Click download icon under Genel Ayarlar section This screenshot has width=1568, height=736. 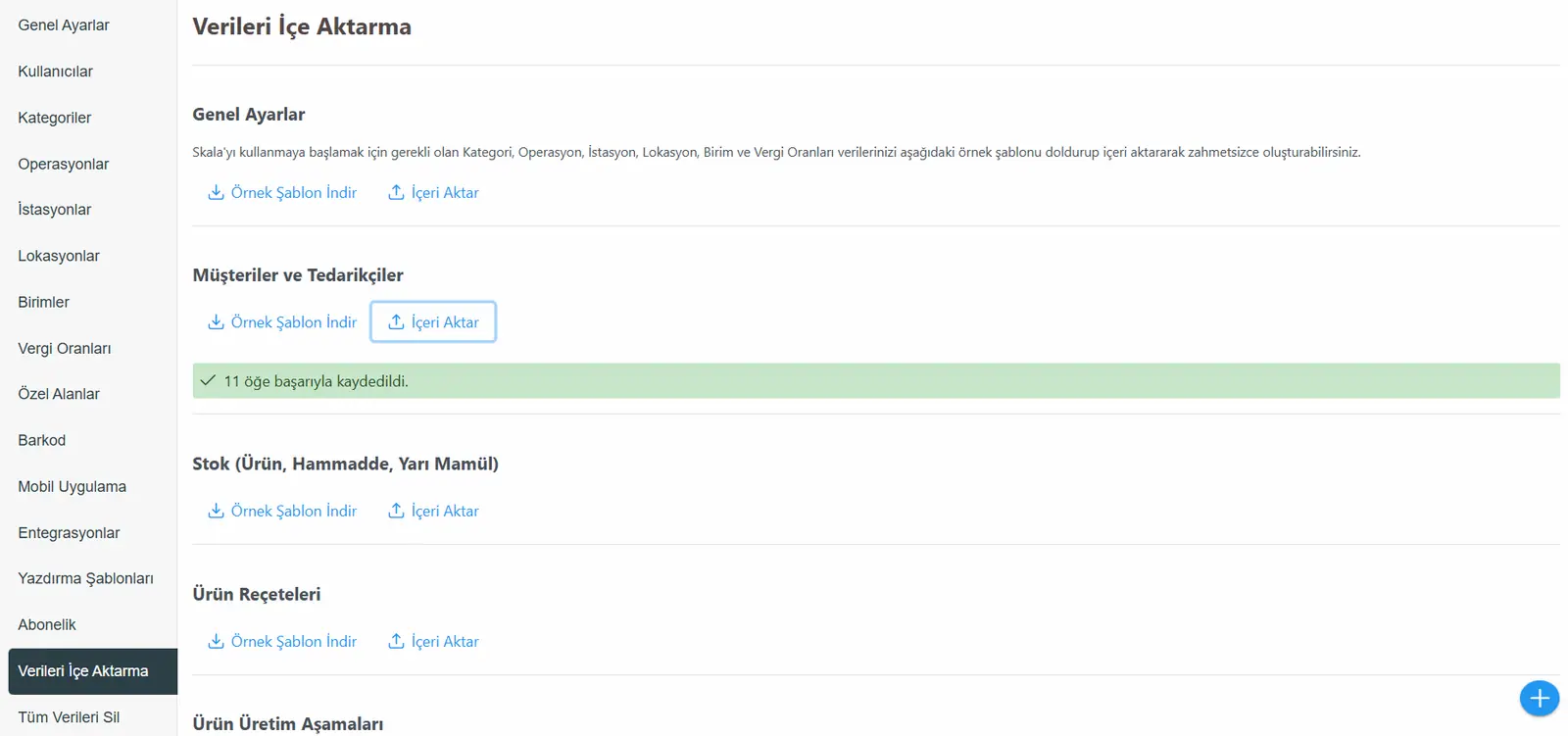(x=216, y=192)
